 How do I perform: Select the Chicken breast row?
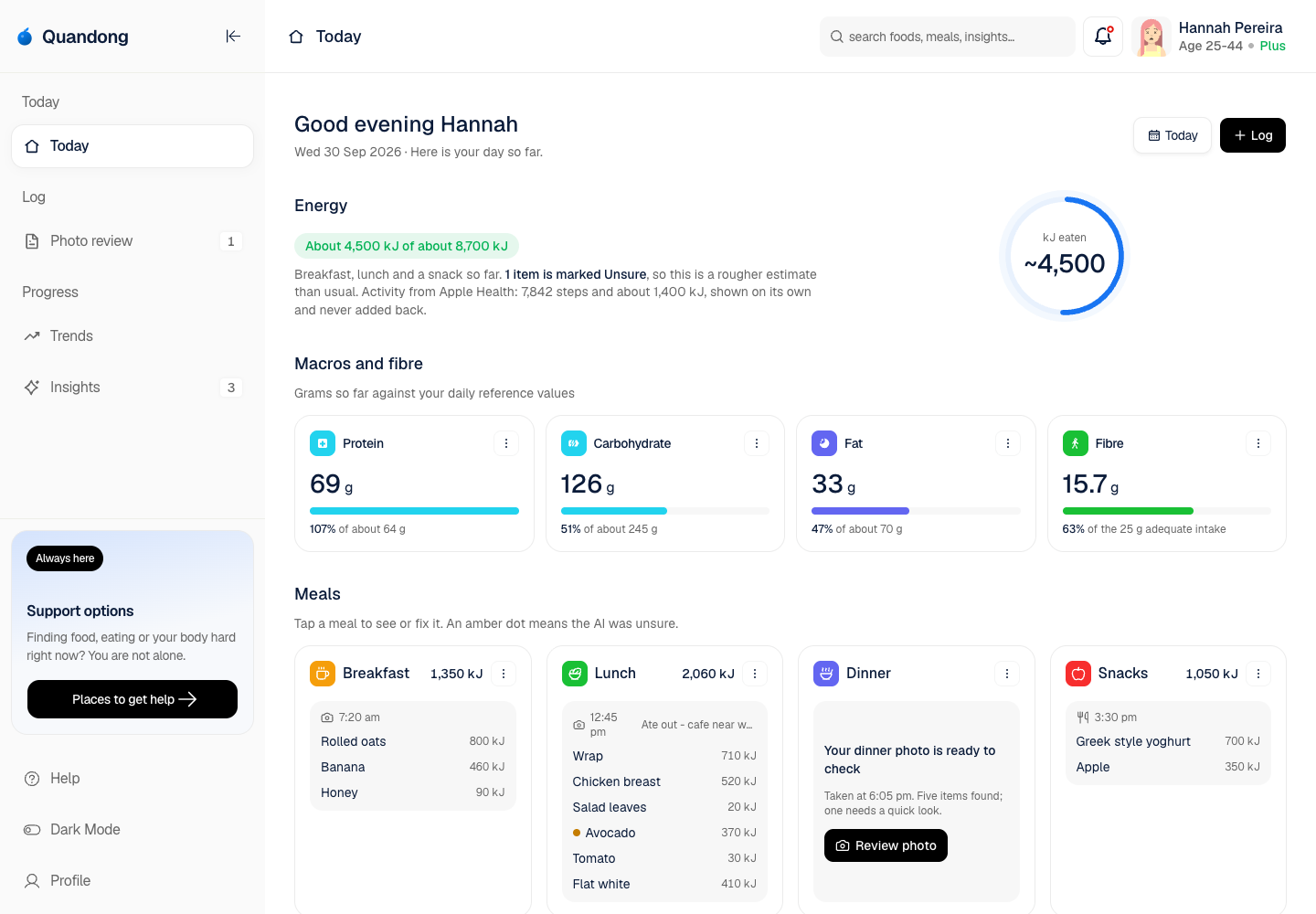coord(664,781)
